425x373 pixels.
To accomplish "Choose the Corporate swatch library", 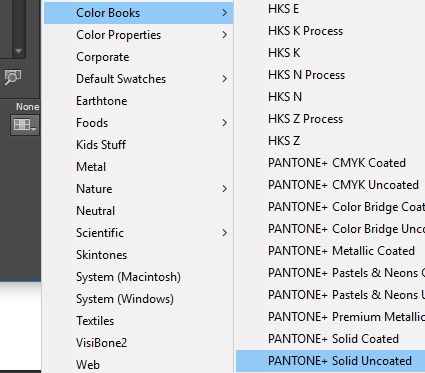I will [x=138, y=57].
